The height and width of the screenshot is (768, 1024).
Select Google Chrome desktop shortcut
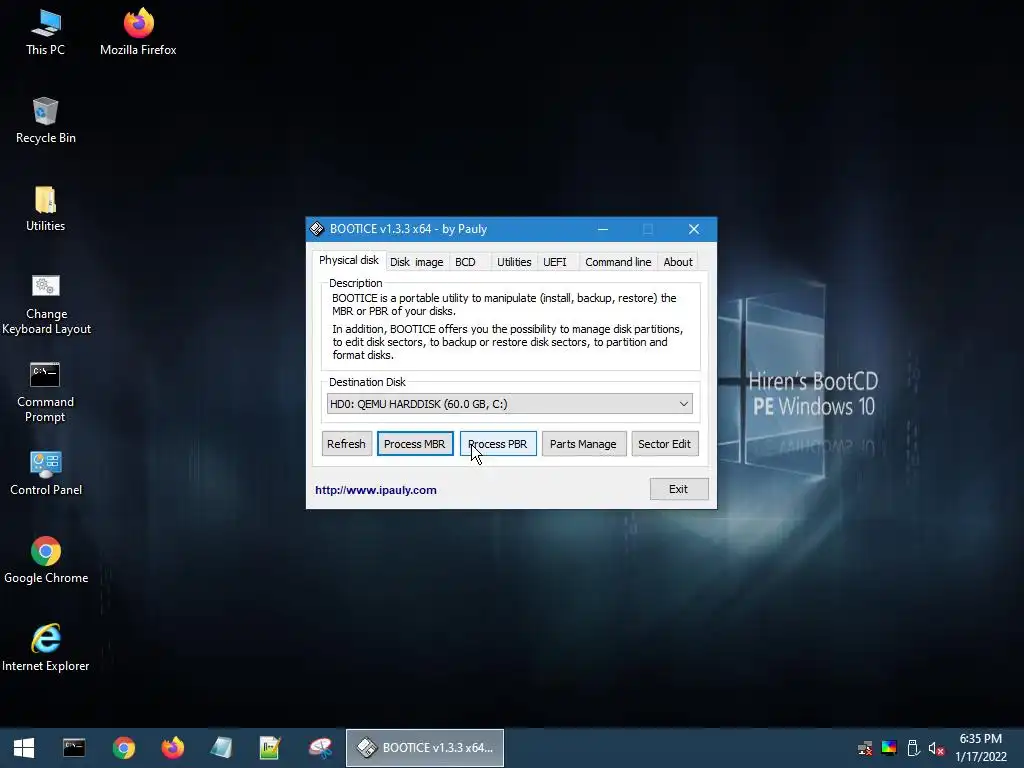(x=46, y=560)
